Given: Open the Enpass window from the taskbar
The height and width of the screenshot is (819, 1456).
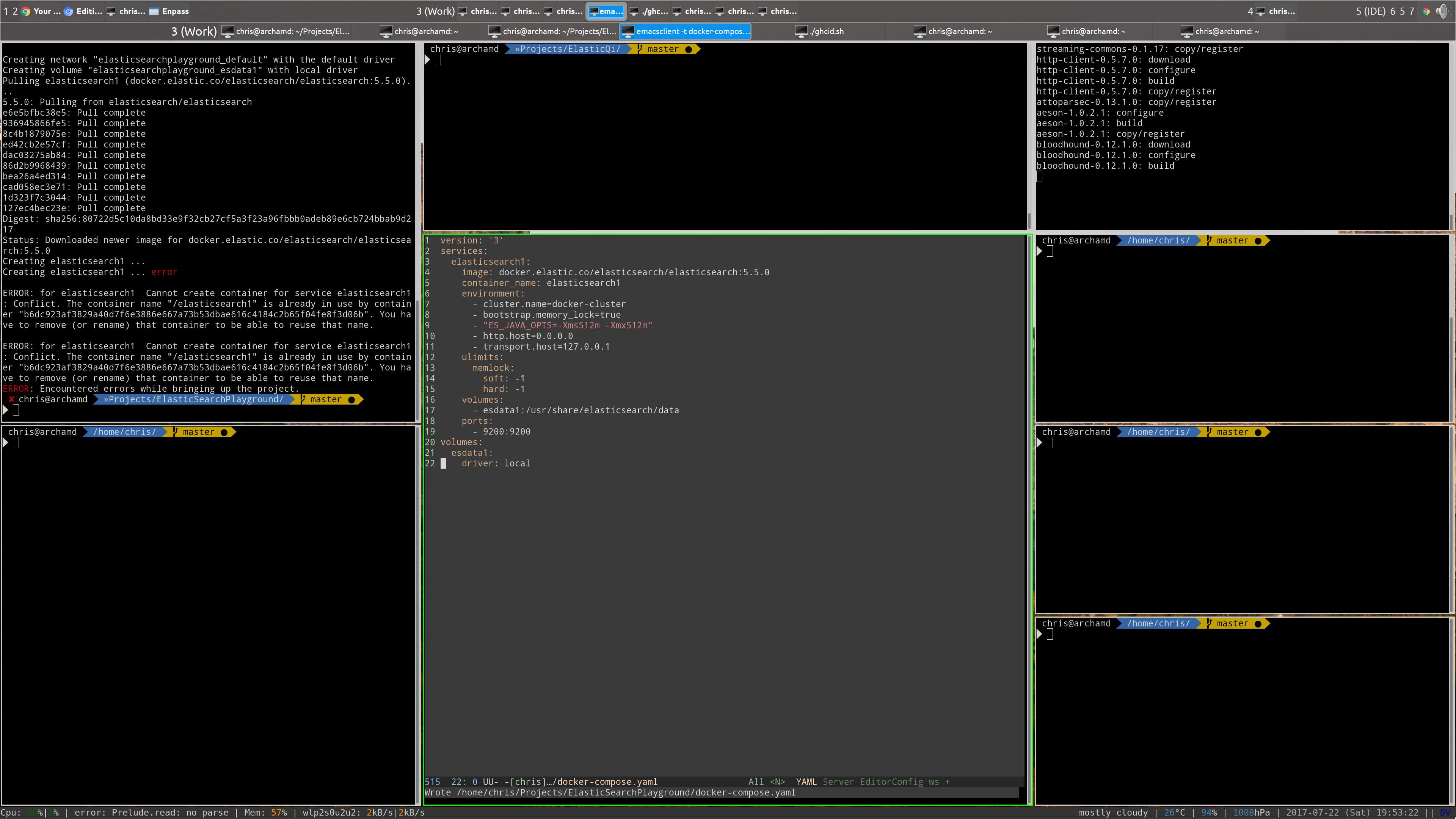Looking at the screenshot, I should [169, 11].
